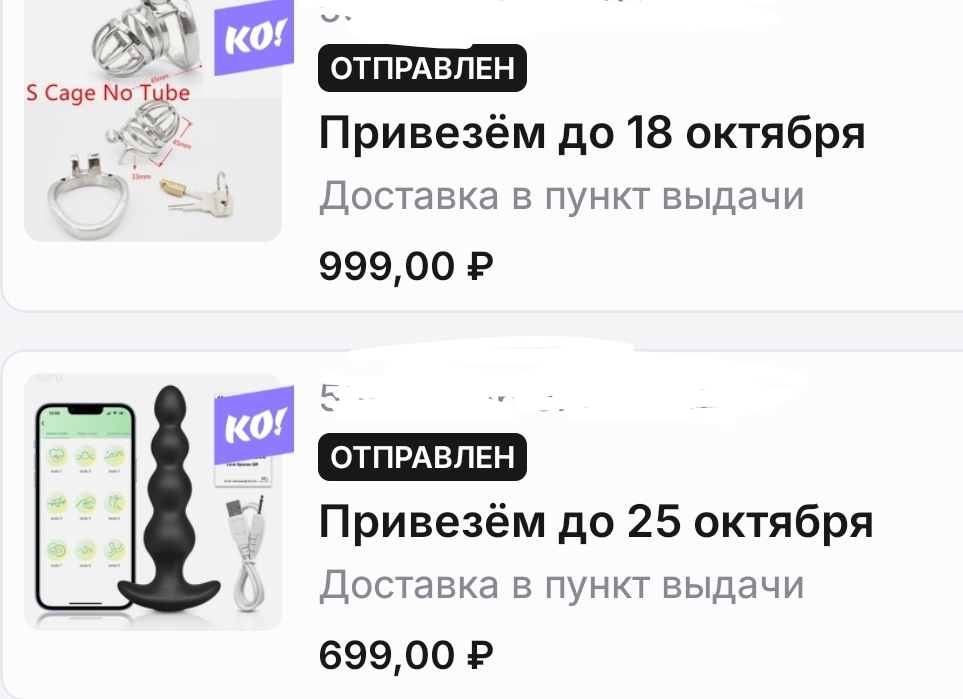The width and height of the screenshot is (963, 699).
Task: Open delivery date Привезём до 18 октября
Action: [592, 133]
